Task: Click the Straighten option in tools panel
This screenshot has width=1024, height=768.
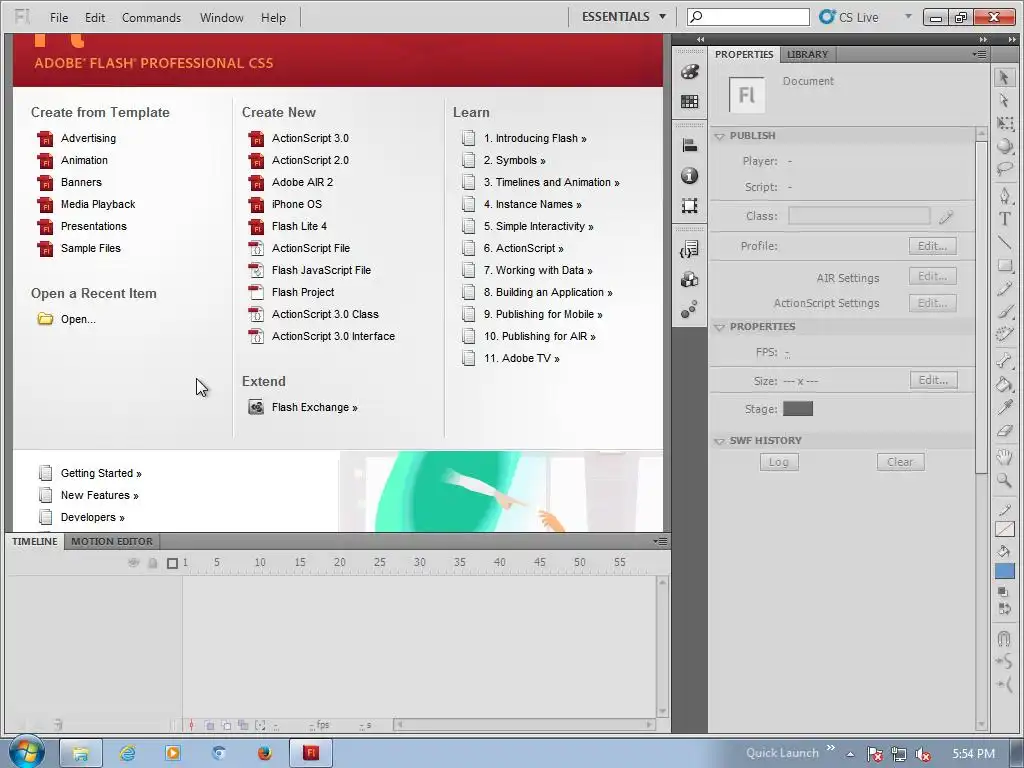Action: (x=1004, y=684)
